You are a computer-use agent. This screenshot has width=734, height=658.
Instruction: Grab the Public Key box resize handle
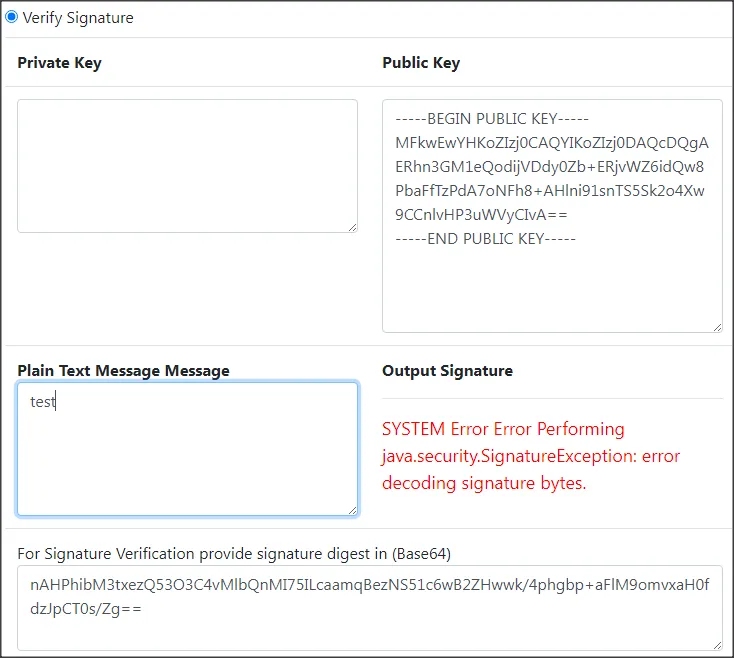point(716,326)
